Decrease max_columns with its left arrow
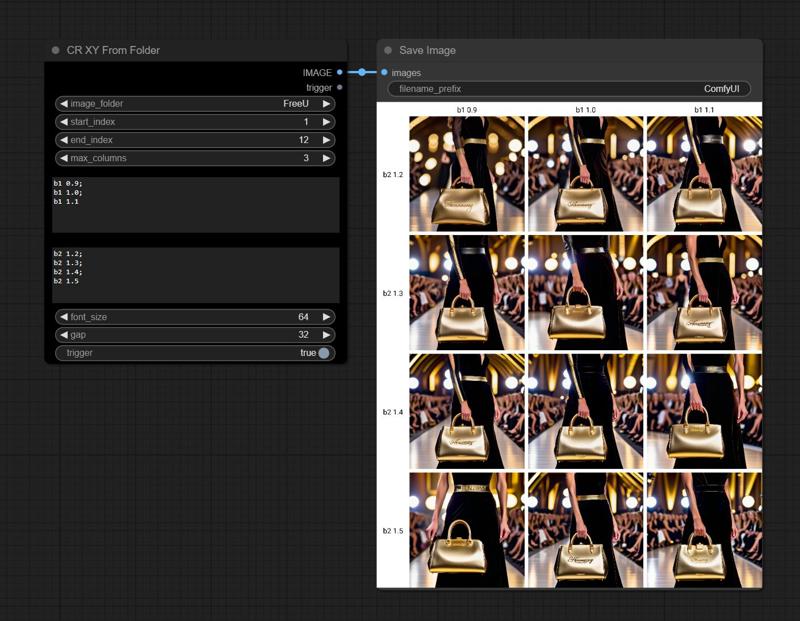The height and width of the screenshot is (621, 800). coord(64,158)
